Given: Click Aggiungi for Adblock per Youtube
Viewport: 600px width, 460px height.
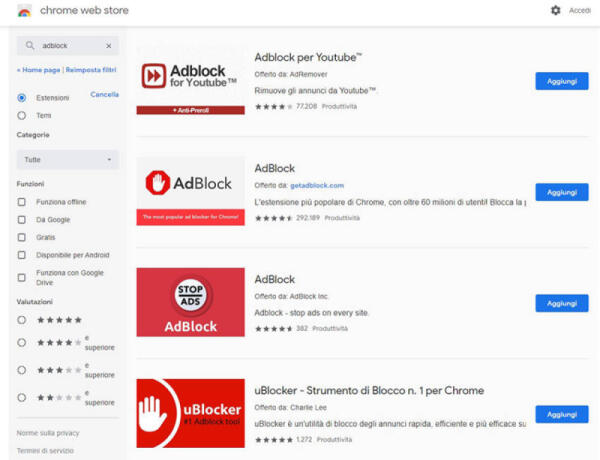Looking at the screenshot, I should 561,81.
